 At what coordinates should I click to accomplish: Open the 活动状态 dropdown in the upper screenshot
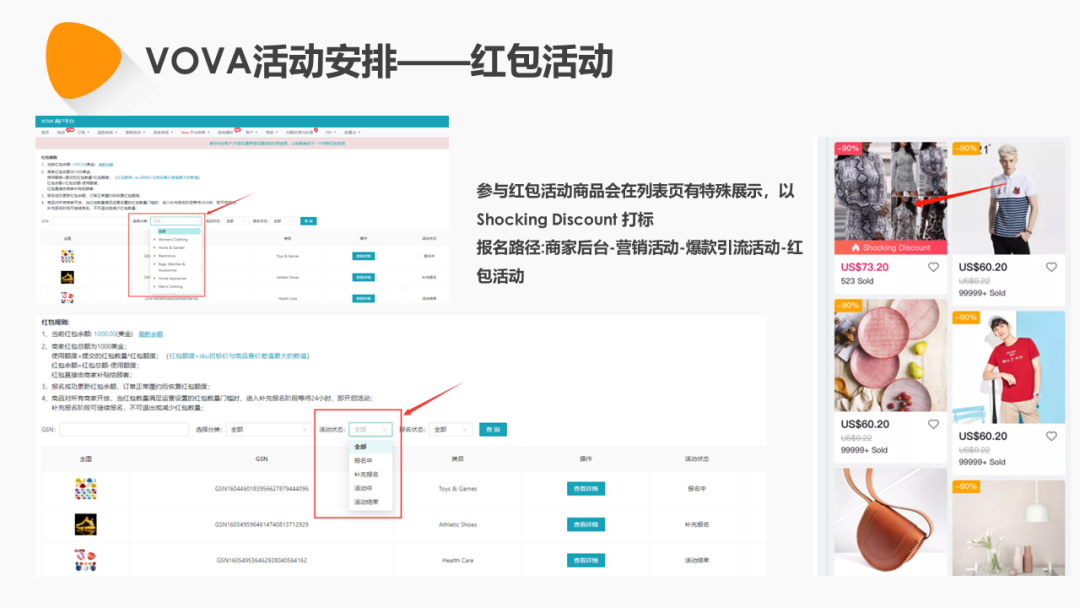coord(236,221)
